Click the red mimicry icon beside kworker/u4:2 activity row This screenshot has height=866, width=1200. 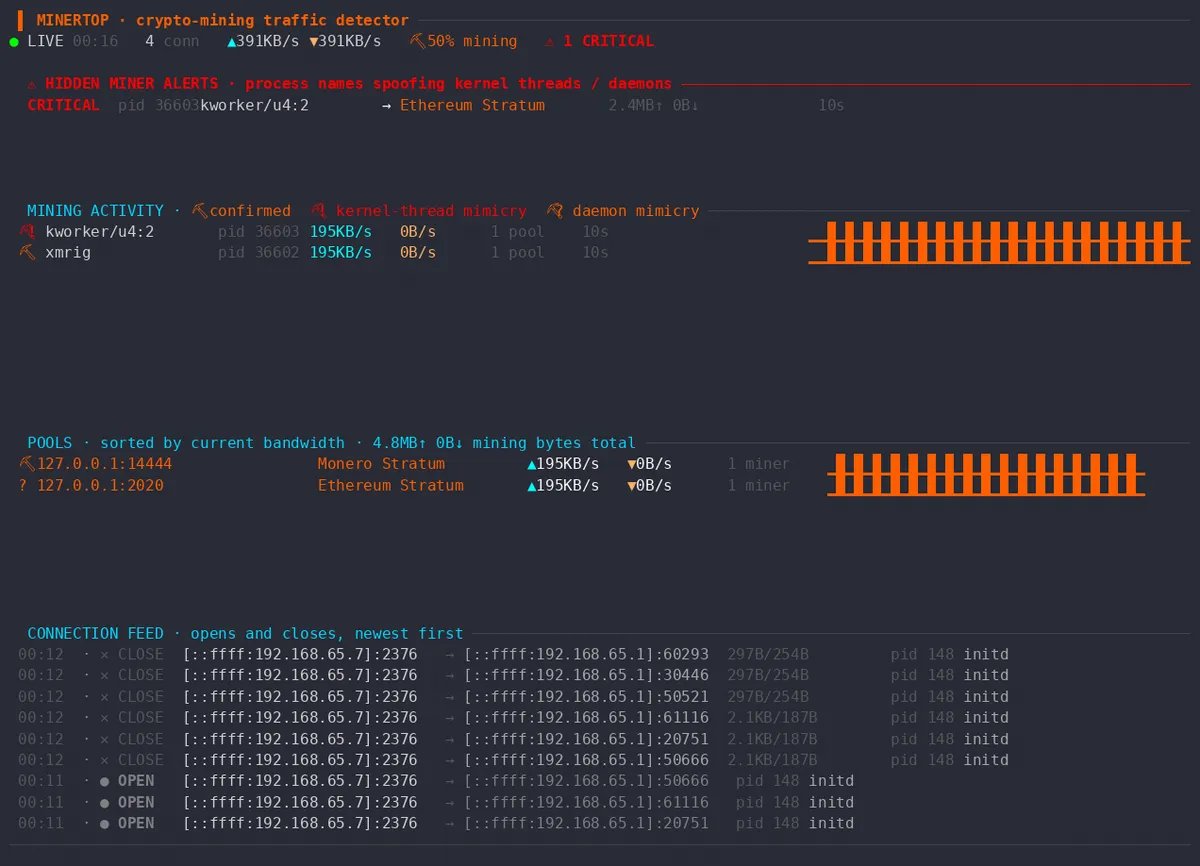[27, 231]
